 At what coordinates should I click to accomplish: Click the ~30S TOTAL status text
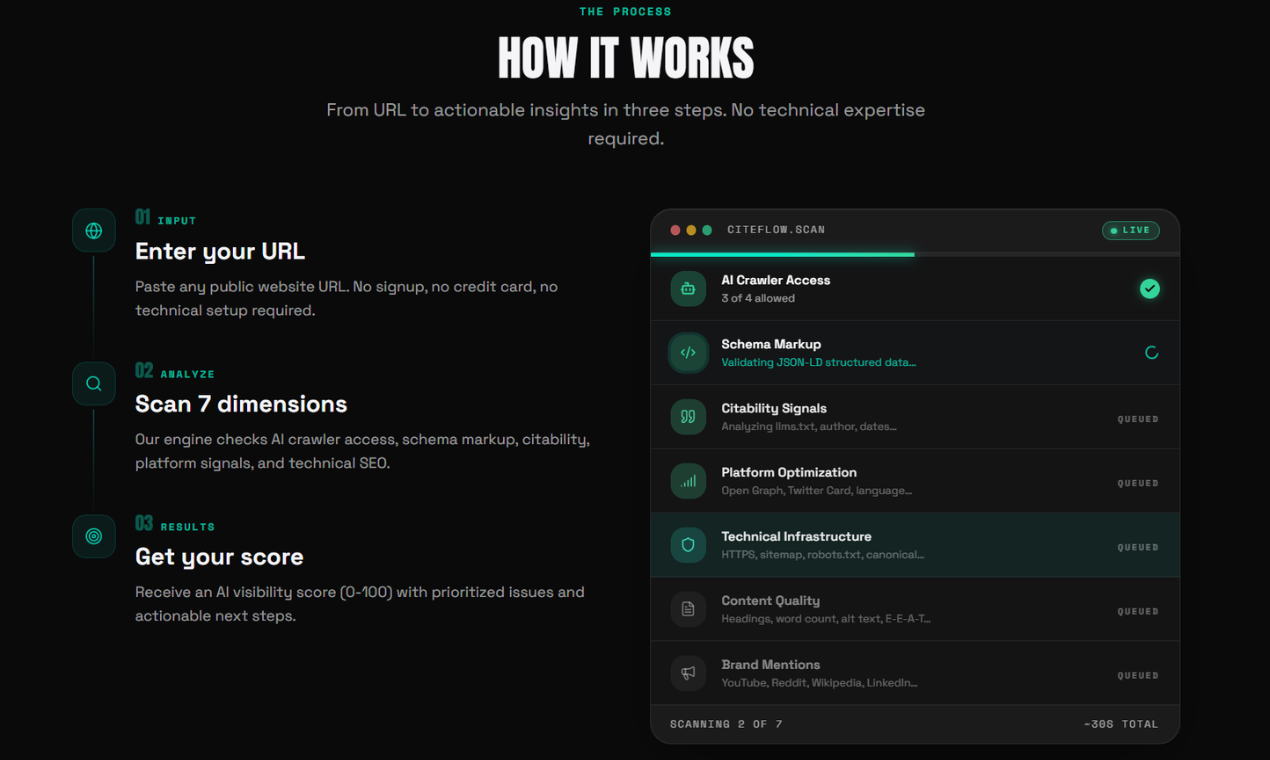point(1120,724)
